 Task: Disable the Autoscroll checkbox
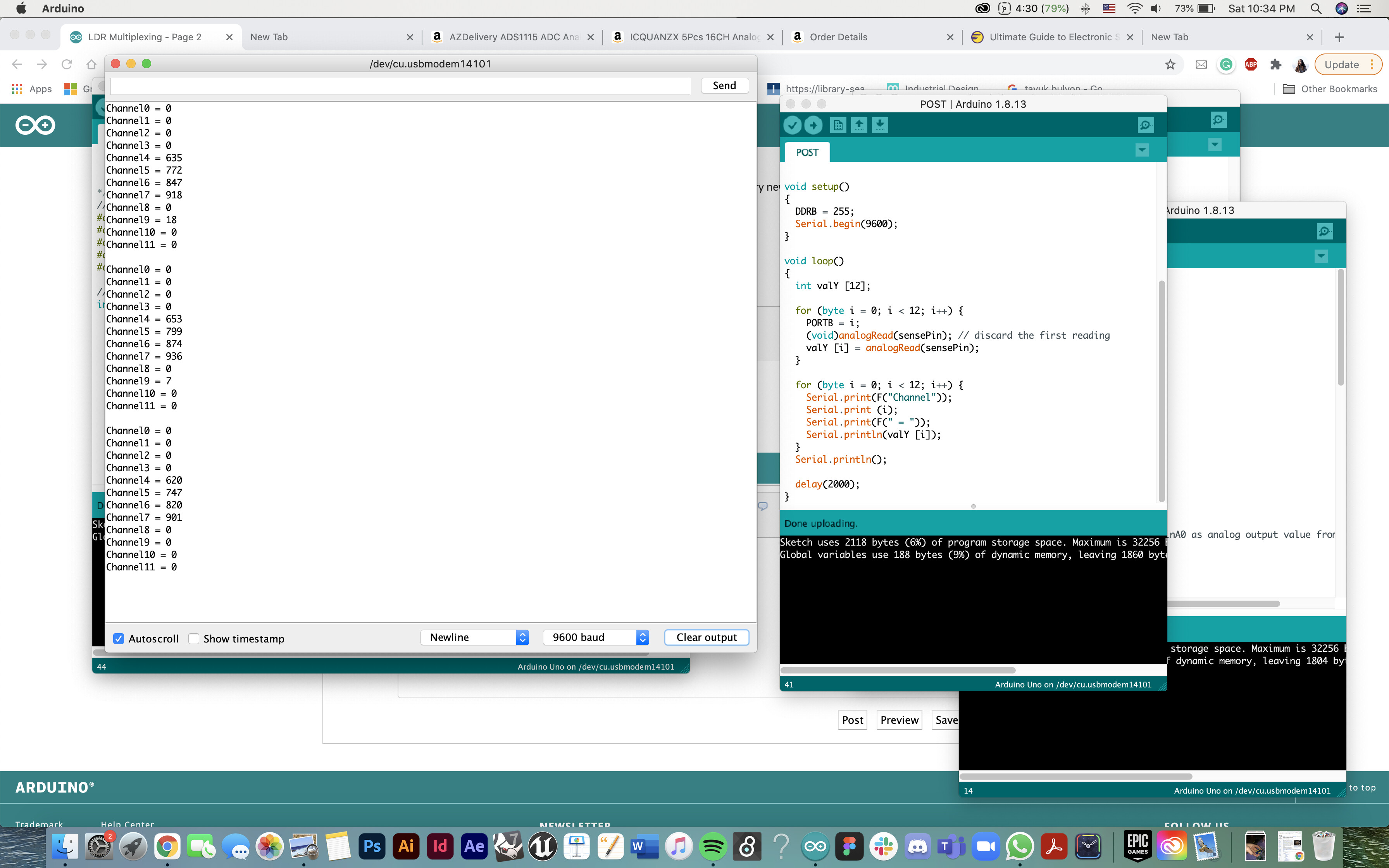119,638
